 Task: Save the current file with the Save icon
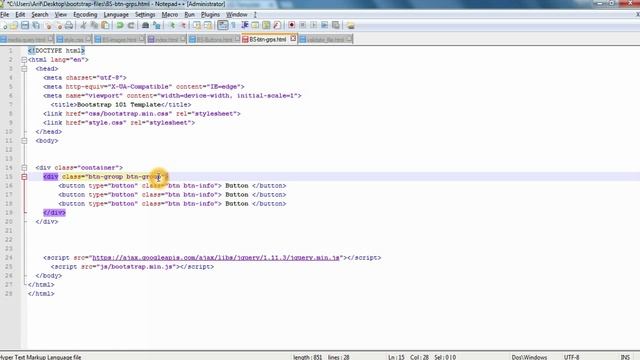click(25, 25)
